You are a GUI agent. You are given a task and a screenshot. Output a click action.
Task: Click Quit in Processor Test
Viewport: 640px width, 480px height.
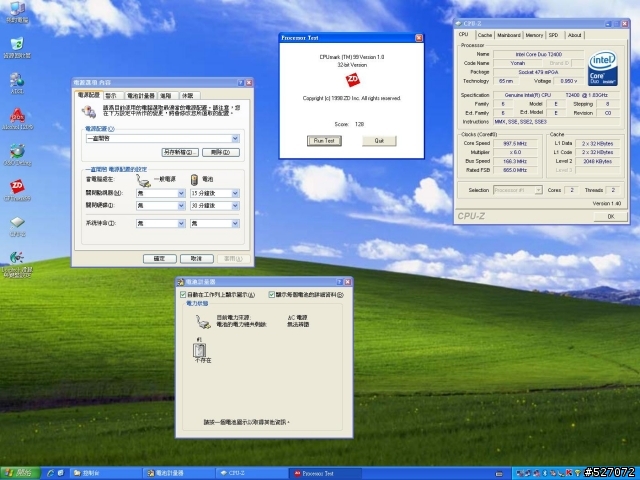tap(379, 141)
